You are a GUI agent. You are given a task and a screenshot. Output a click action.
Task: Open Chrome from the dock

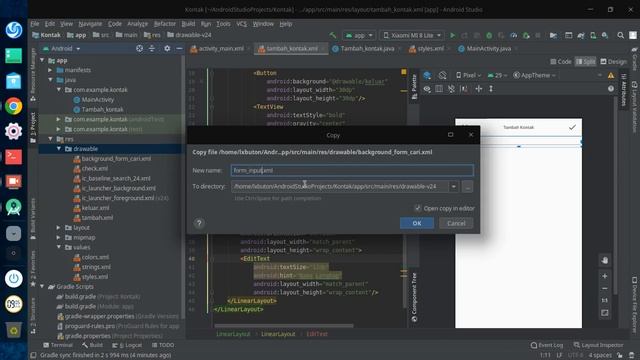point(13,107)
